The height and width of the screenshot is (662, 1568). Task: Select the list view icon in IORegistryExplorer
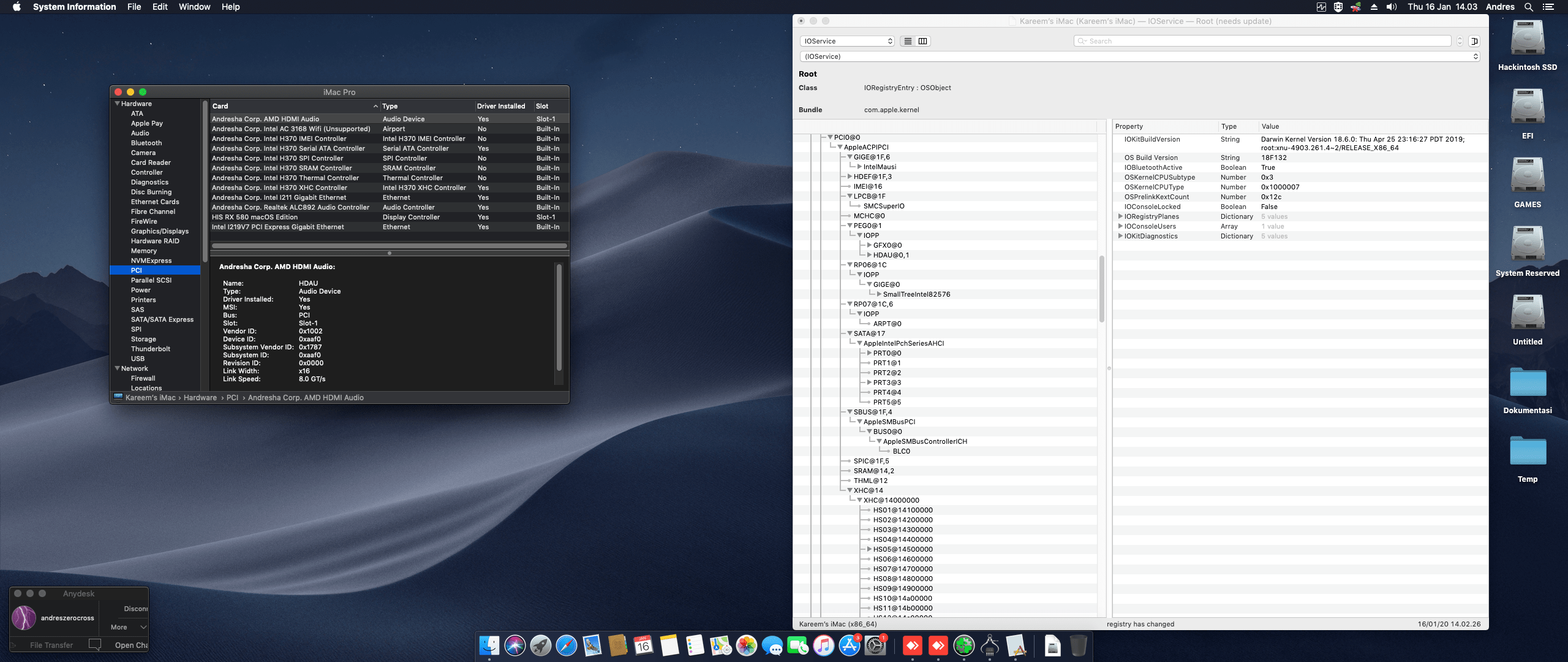908,40
